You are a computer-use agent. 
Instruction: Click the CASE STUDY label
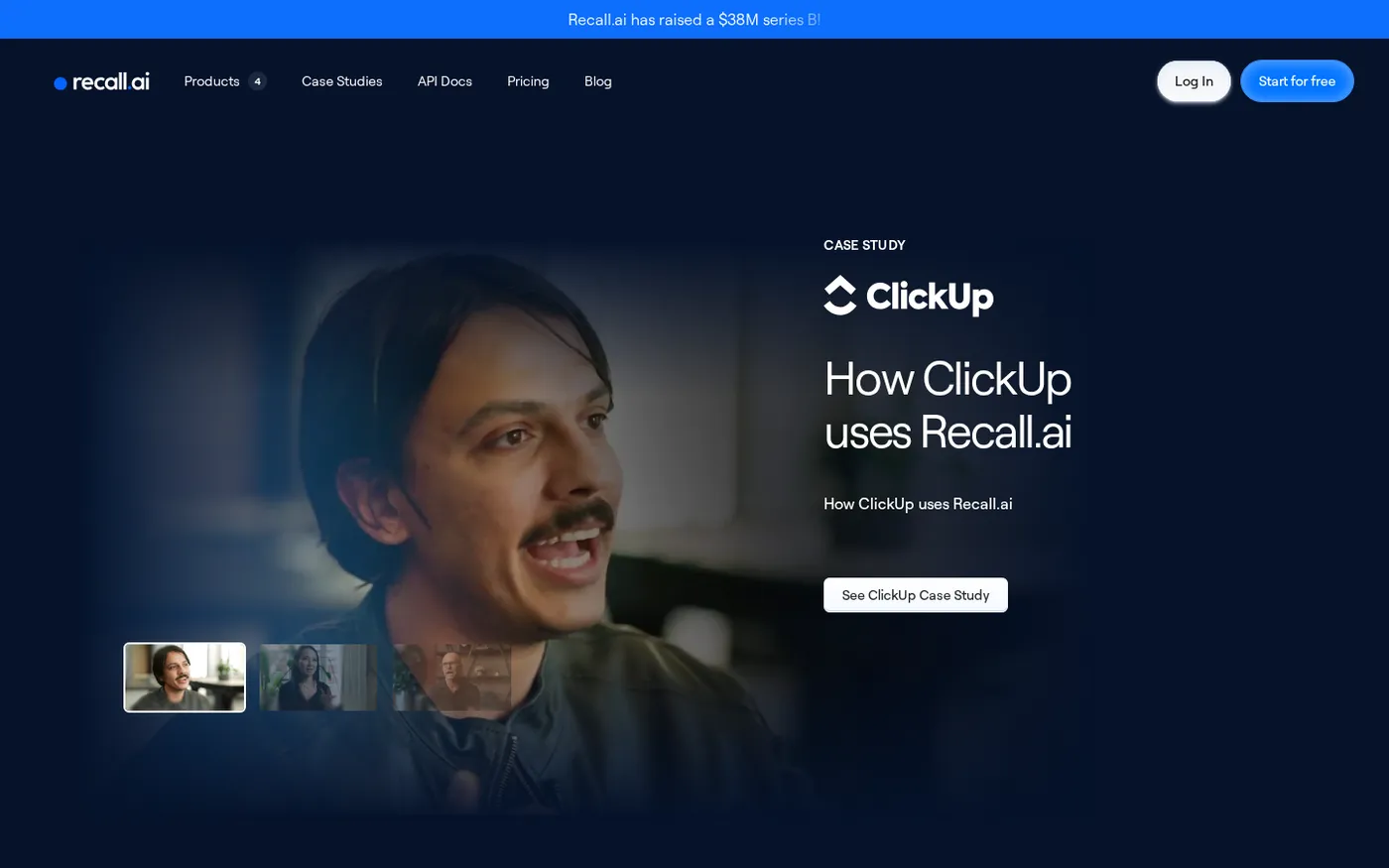pos(864,245)
